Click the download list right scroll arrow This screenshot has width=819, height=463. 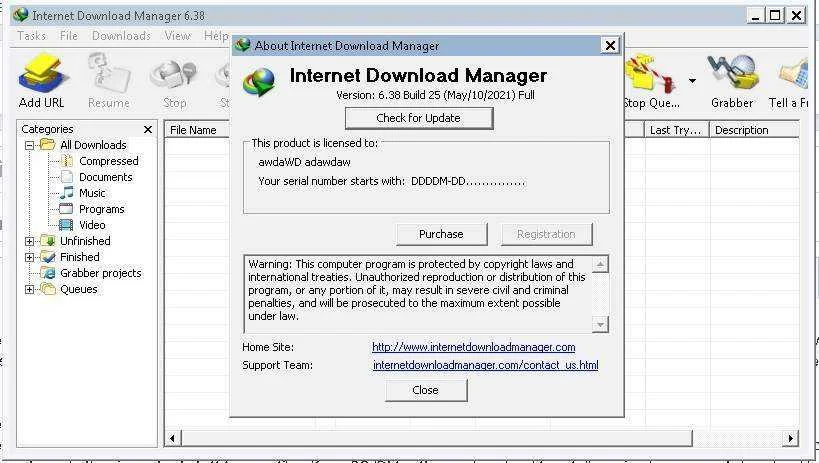[x=791, y=438]
